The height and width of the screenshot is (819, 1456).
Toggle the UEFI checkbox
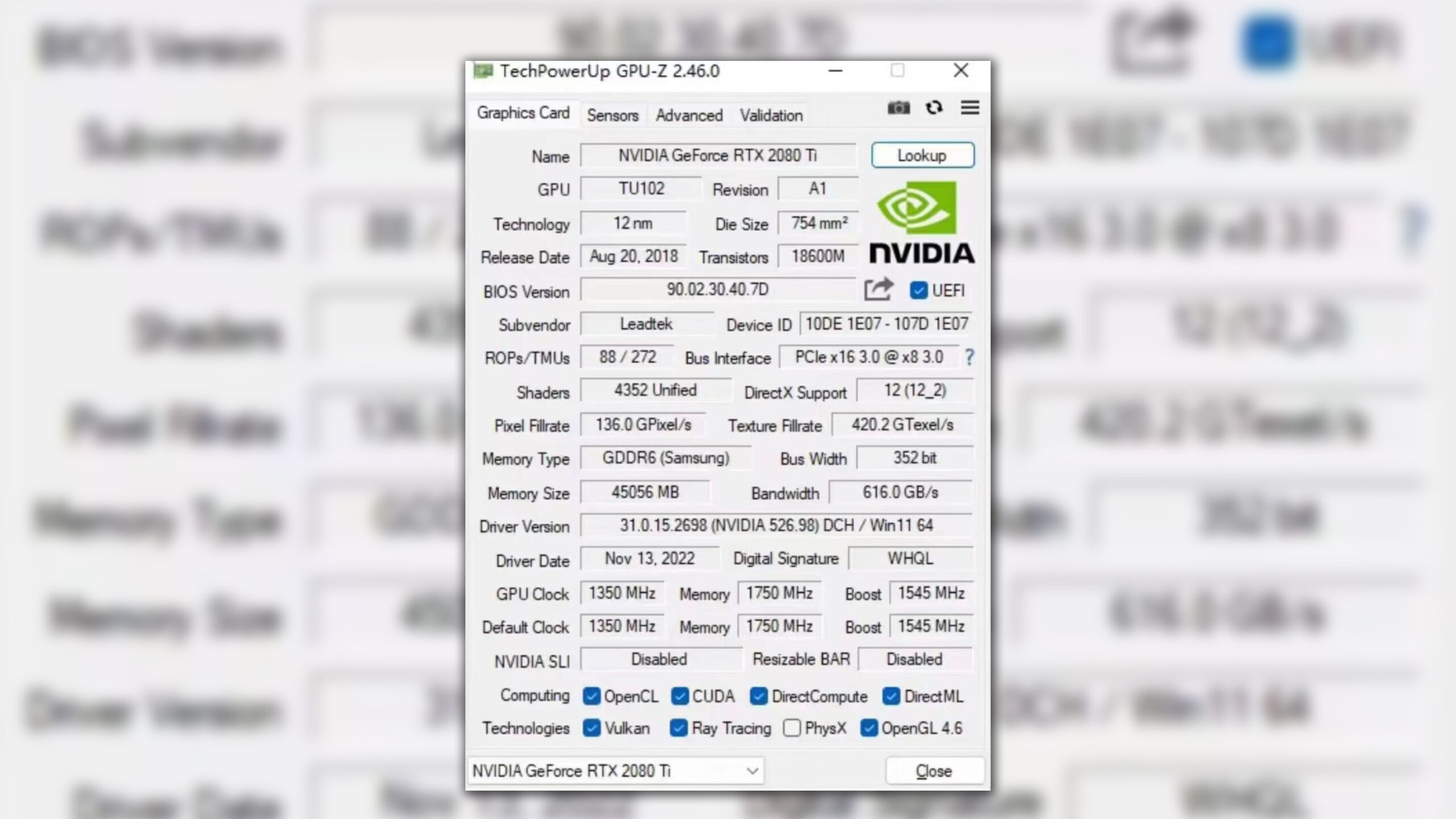(919, 291)
